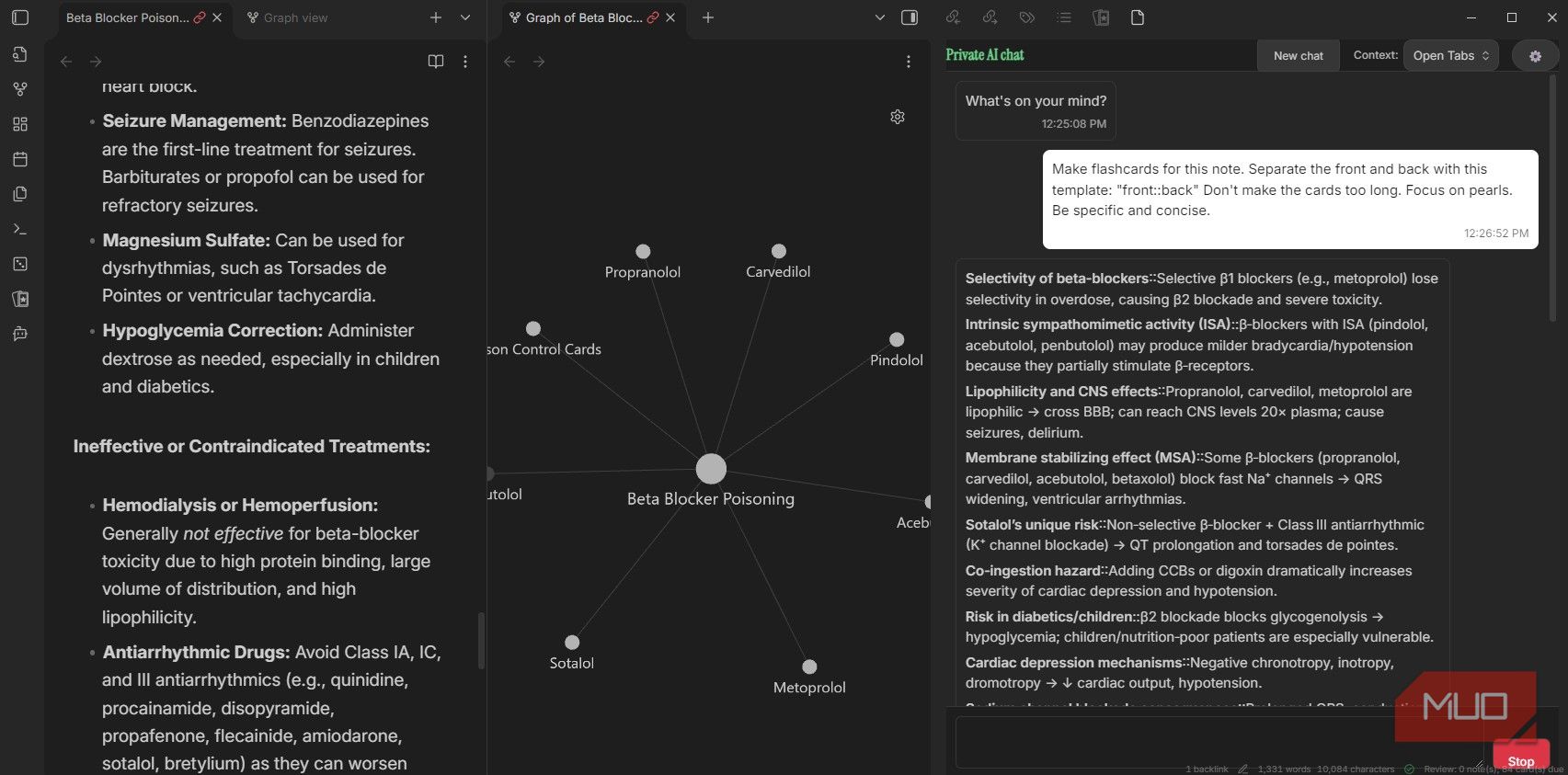Open tags panel icon
1568x775 pixels.
(1027, 17)
